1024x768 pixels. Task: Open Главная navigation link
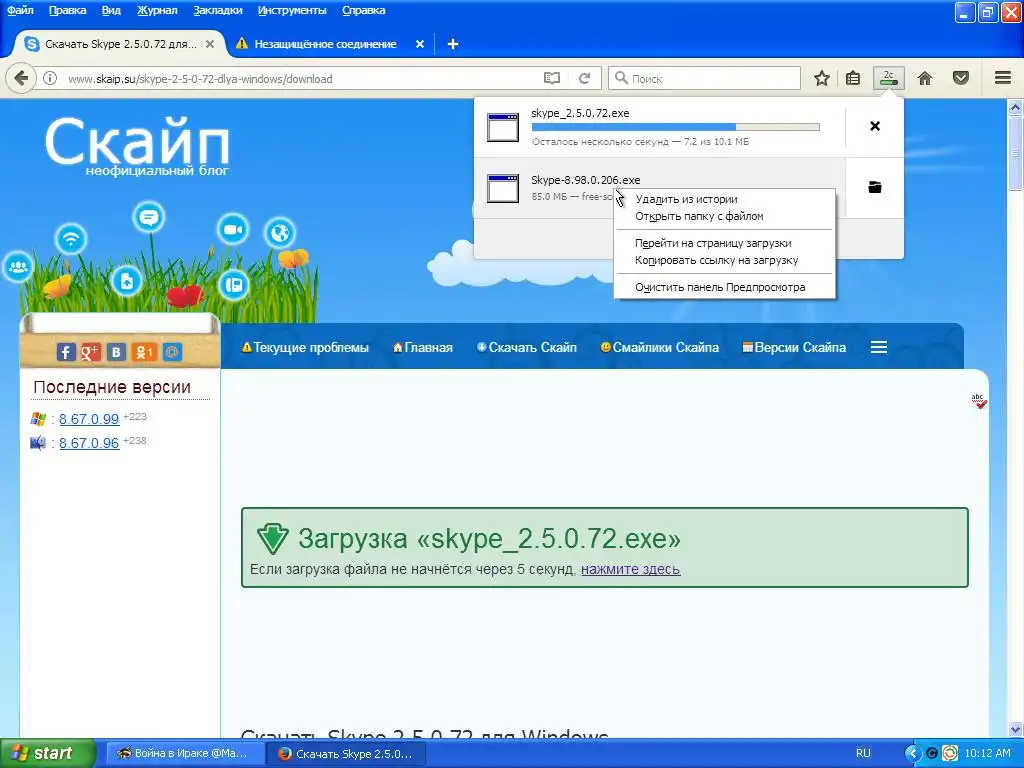coord(423,347)
